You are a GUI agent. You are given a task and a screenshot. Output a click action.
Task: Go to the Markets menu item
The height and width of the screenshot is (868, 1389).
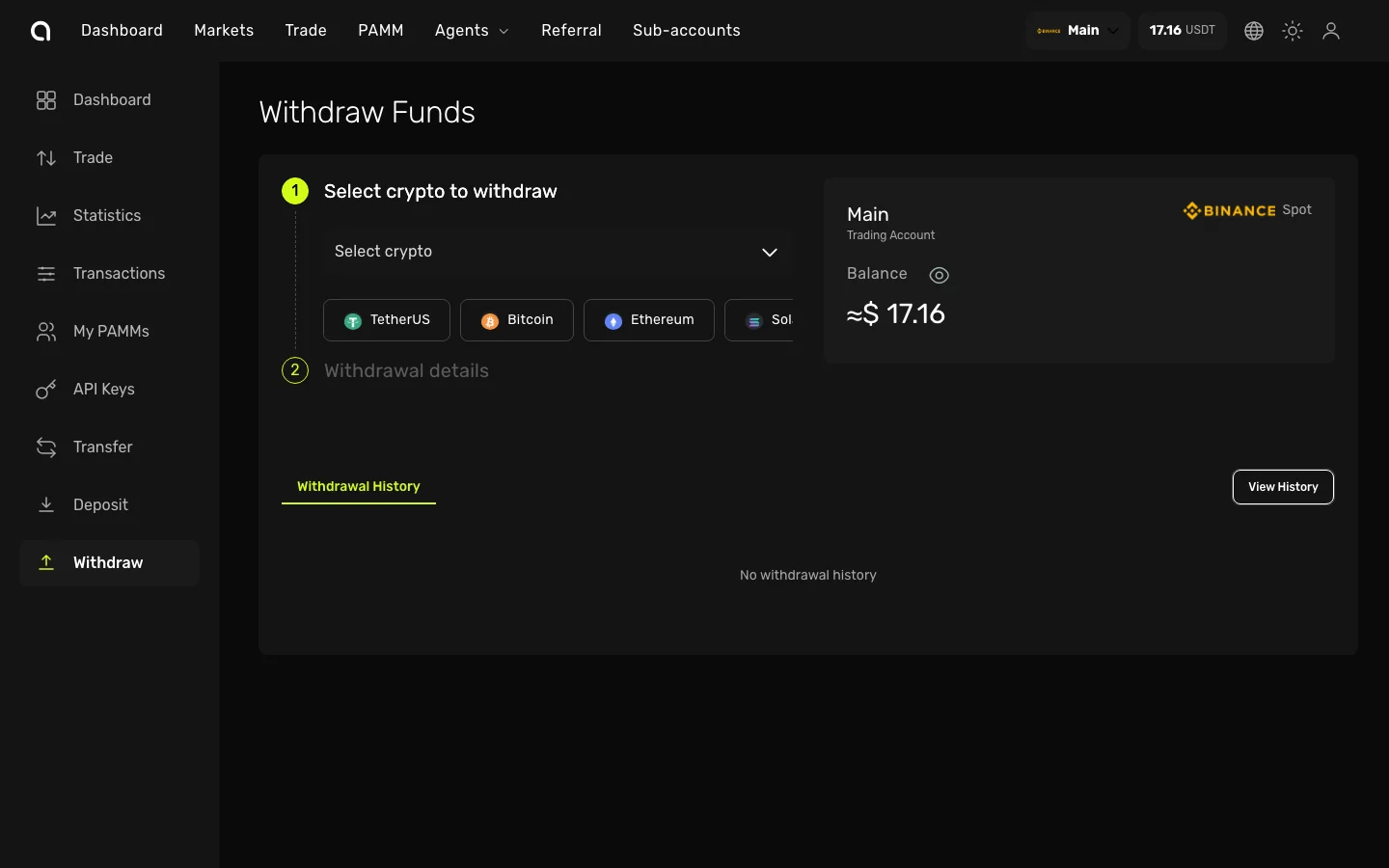tap(223, 30)
